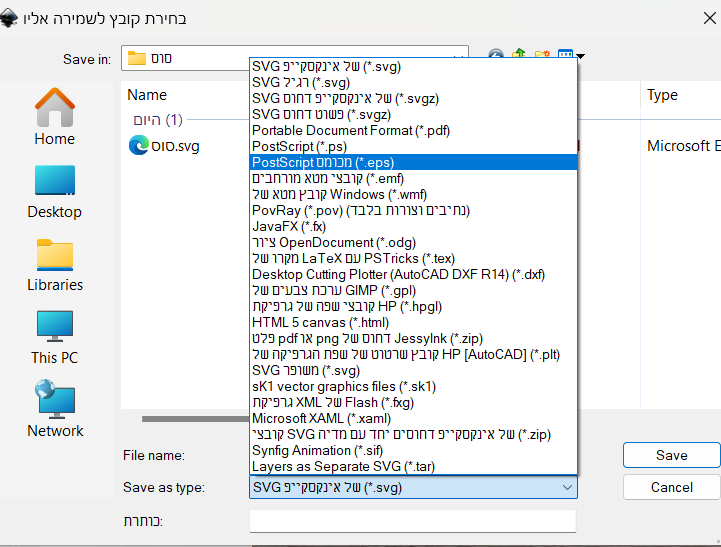Select PostScript (*.ps) format
Viewport: 721px width, 547px height.
(x=413, y=147)
